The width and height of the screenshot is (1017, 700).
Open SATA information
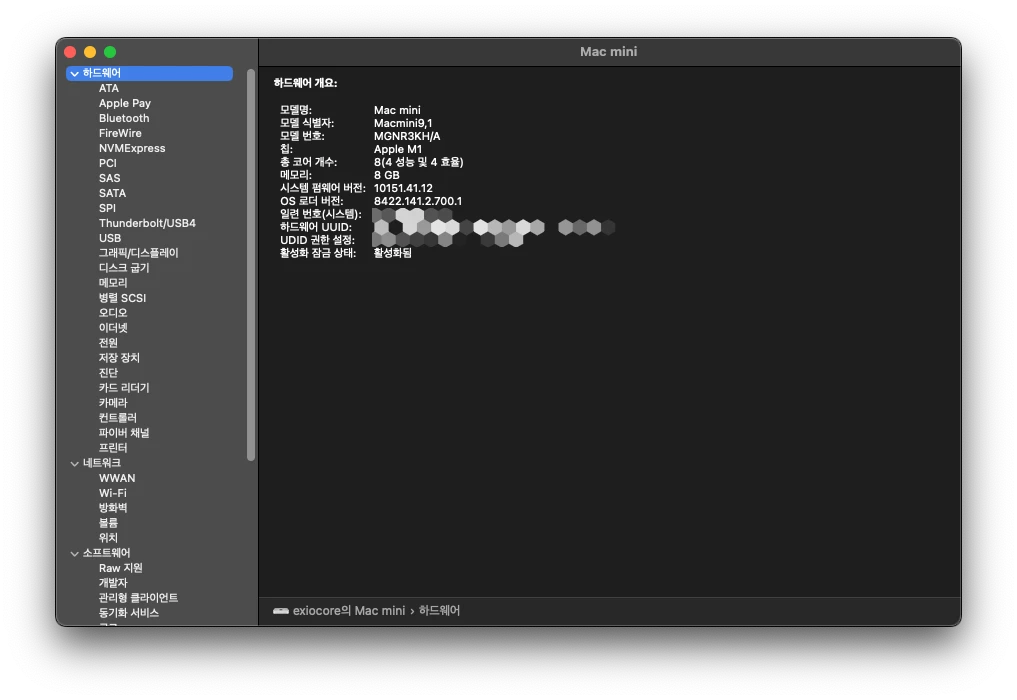[x=112, y=193]
